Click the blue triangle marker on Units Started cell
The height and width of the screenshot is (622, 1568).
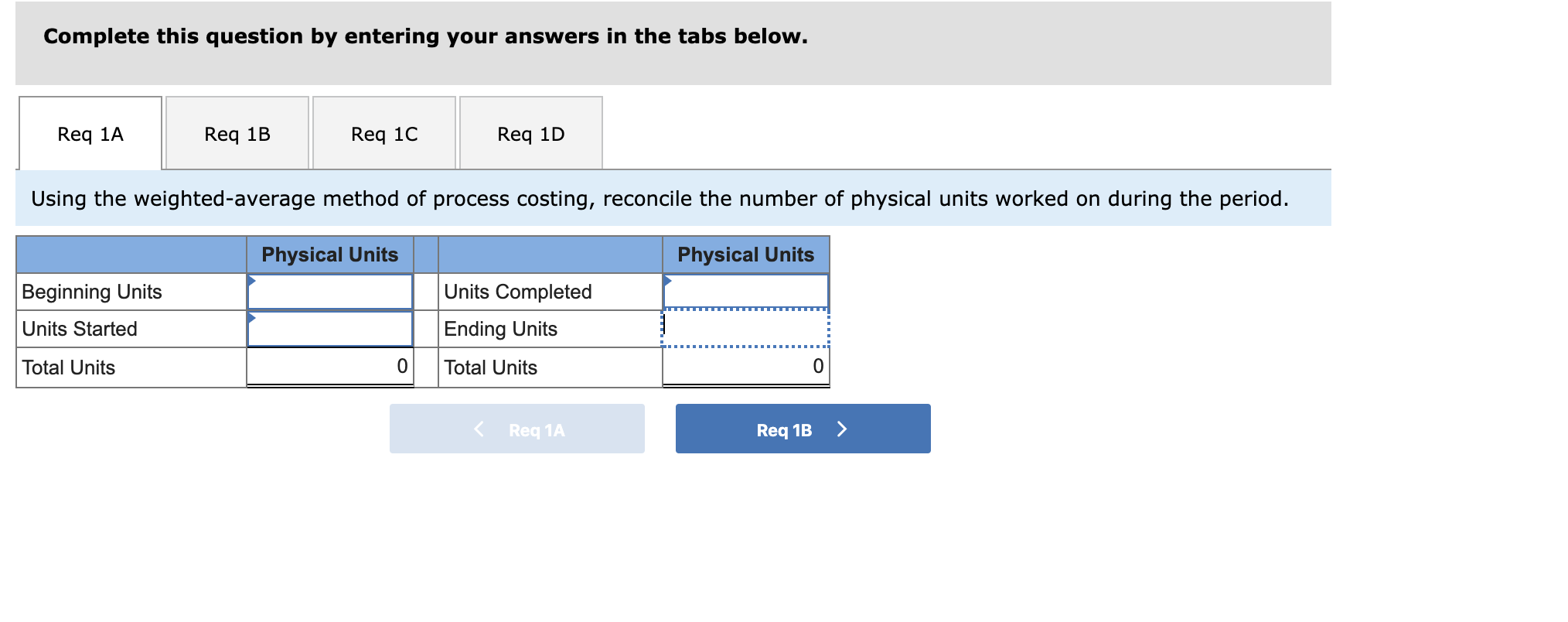click(251, 319)
